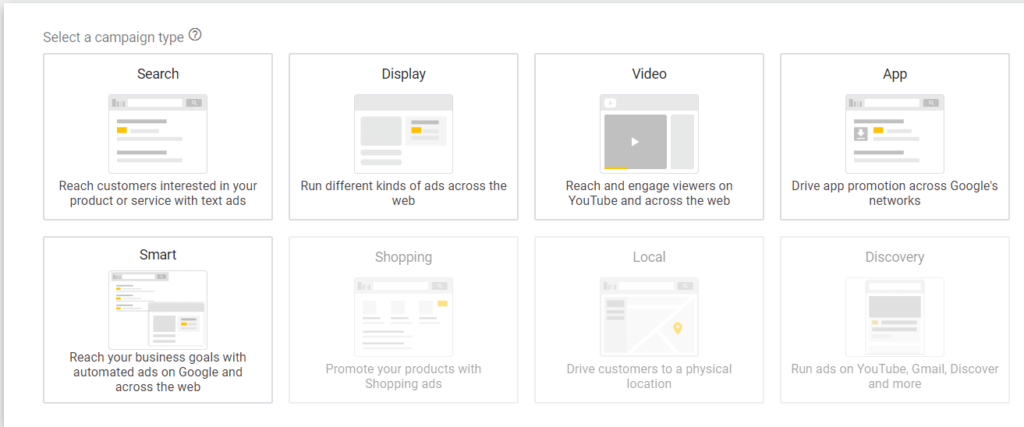This screenshot has height=427, width=1024.
Task: Choose the Smart campaign type card
Action: [158, 320]
